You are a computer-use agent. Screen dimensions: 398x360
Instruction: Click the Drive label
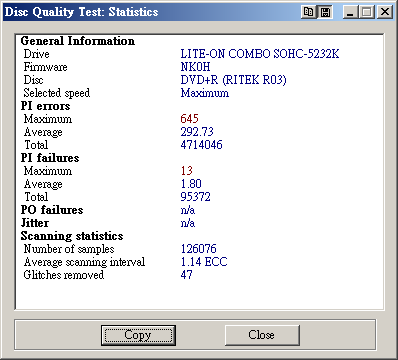pyautogui.click(x=36, y=54)
